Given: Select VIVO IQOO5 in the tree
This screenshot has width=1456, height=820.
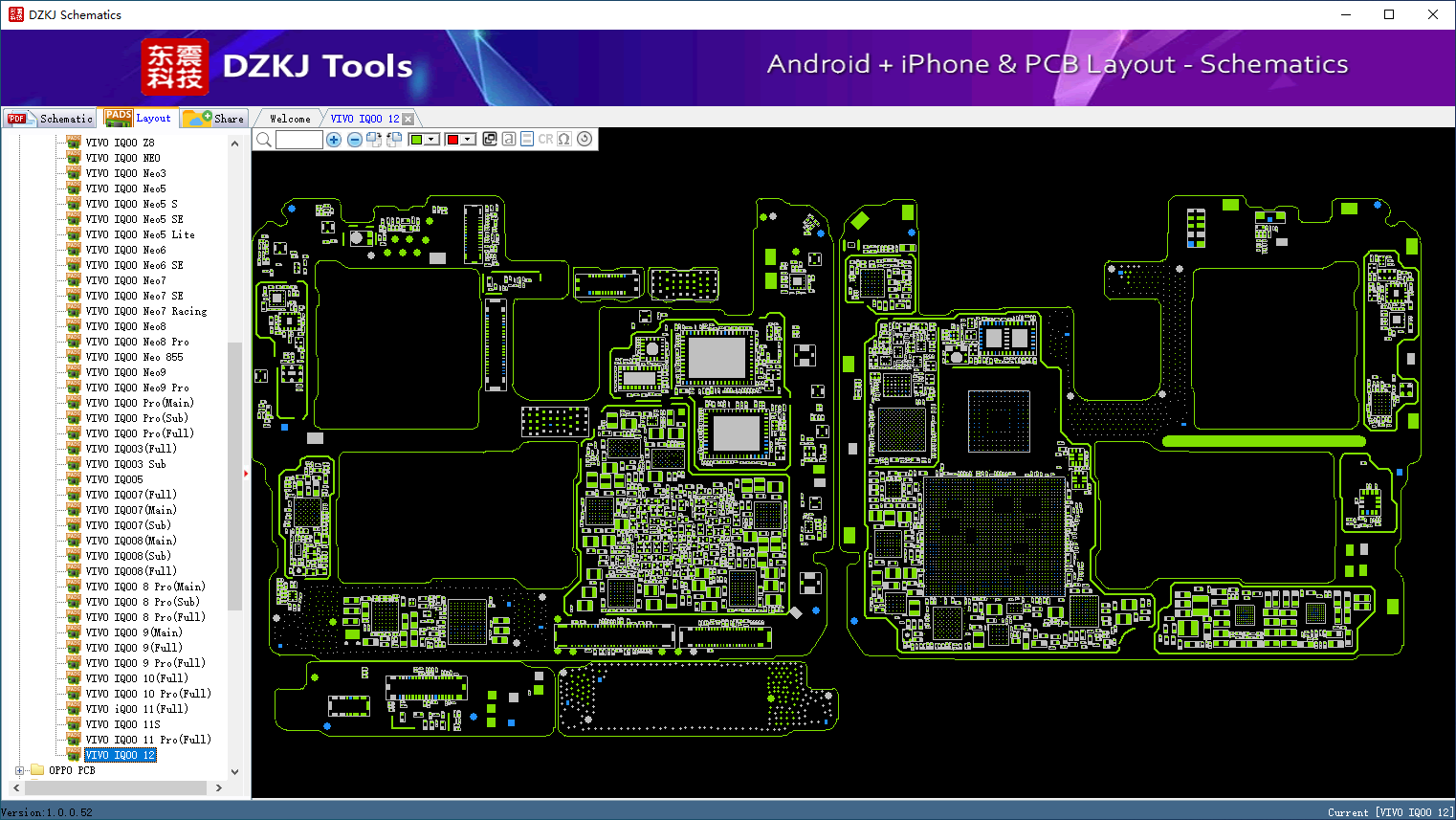Looking at the screenshot, I should 114,479.
